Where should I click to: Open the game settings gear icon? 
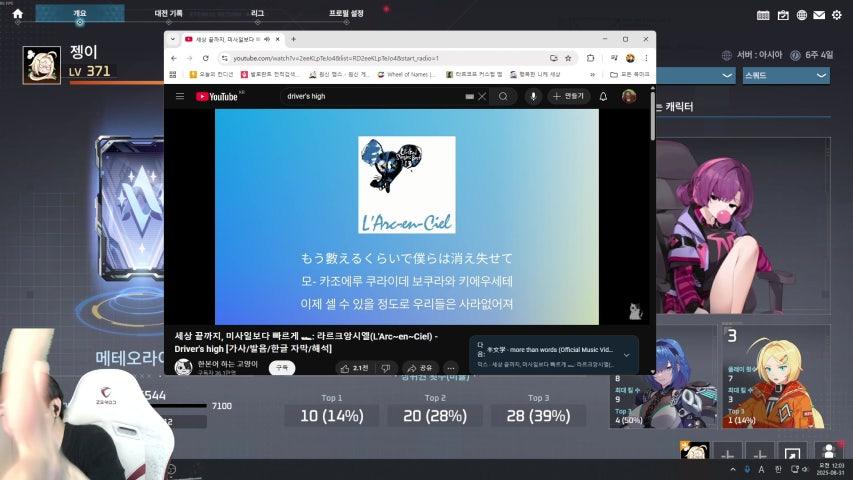(837, 15)
